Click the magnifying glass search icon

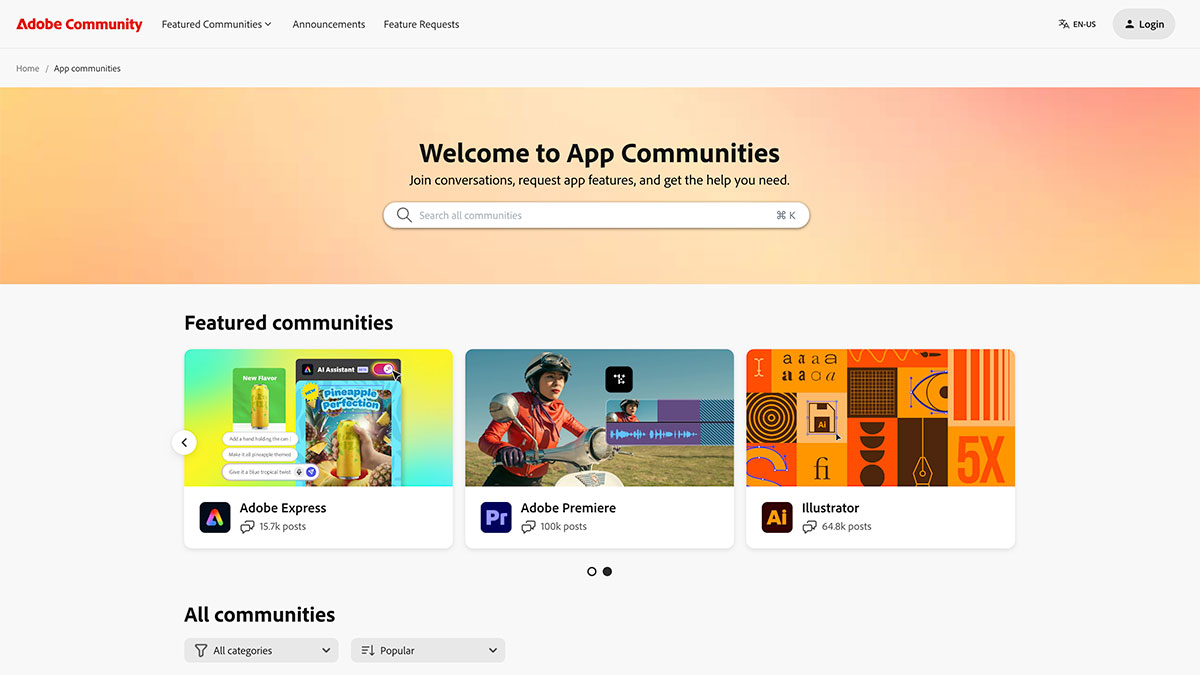(404, 214)
